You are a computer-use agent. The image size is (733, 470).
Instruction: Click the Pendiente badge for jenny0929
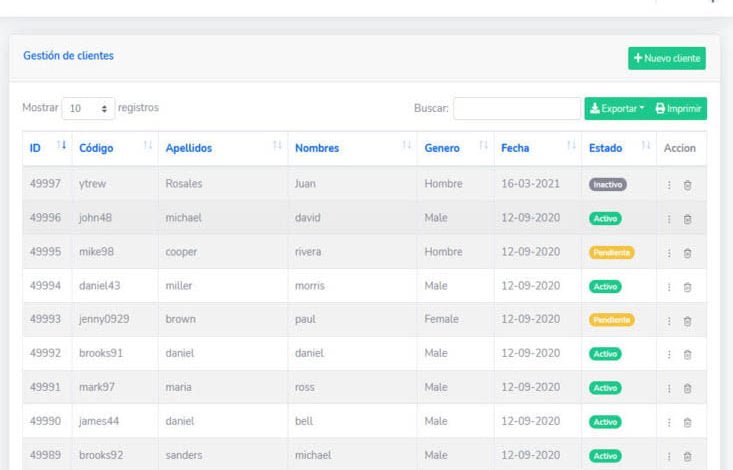point(611,320)
